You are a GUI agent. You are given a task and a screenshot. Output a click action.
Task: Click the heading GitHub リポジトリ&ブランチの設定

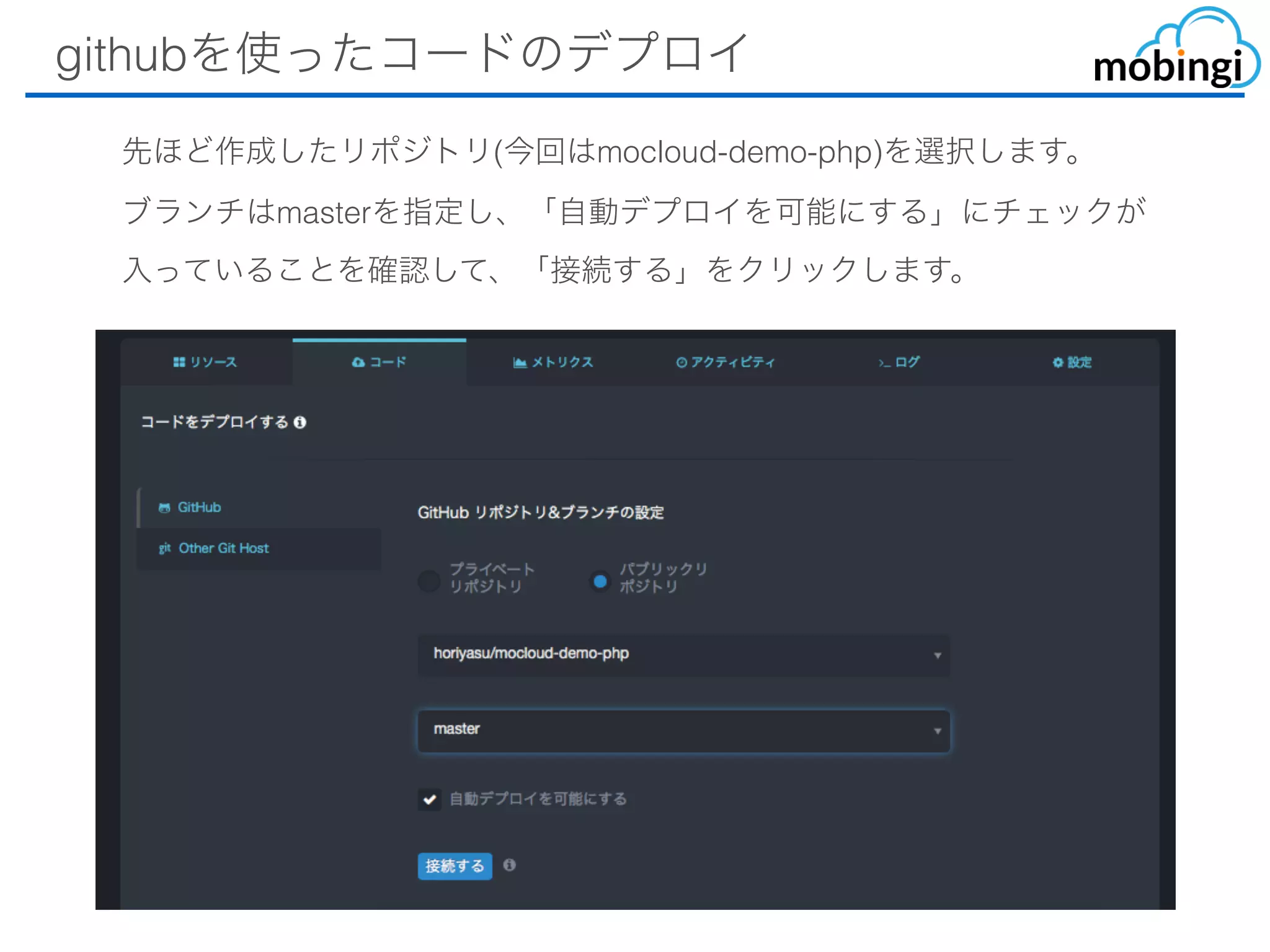541,512
